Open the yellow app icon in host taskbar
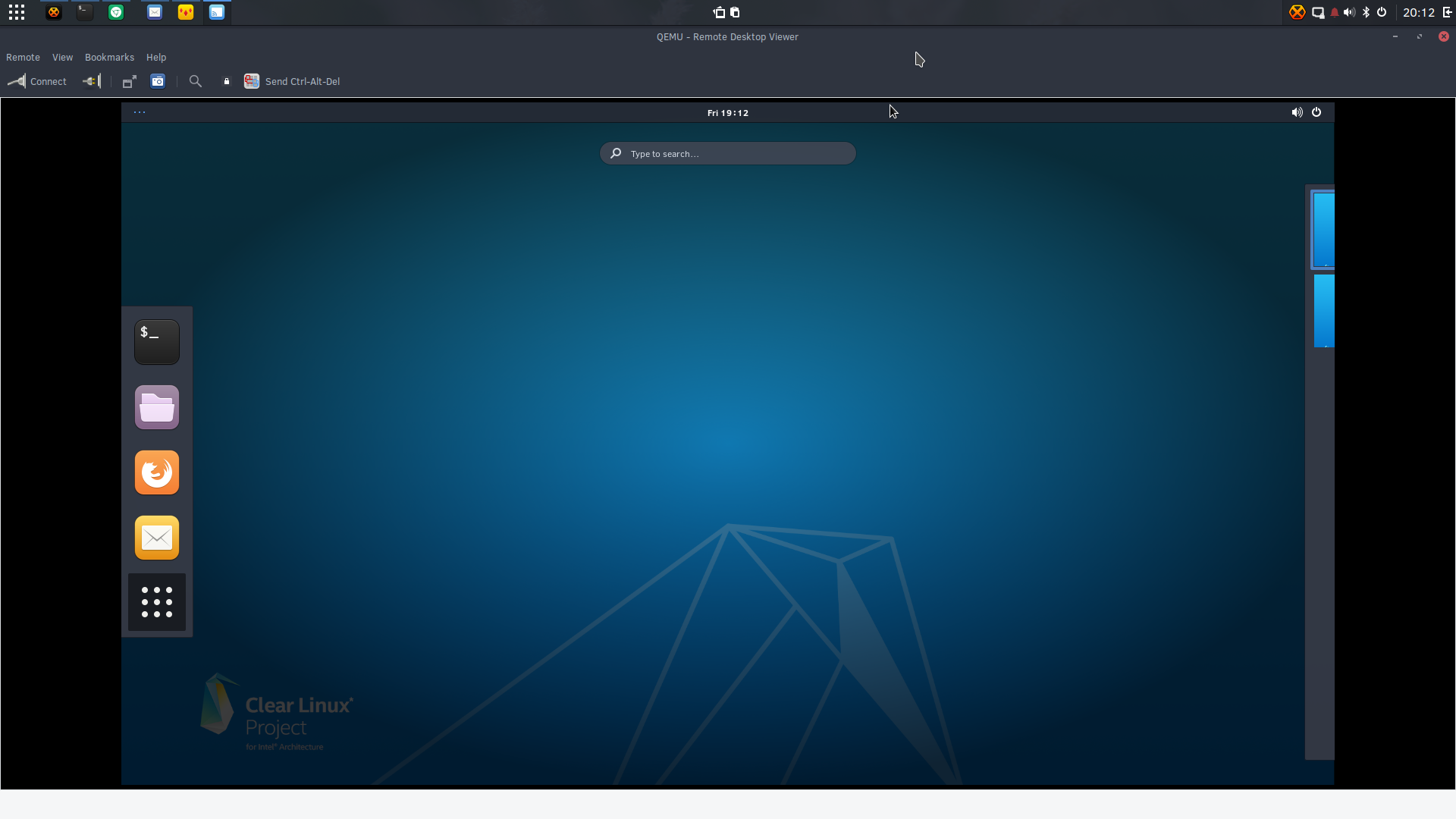 [x=186, y=12]
